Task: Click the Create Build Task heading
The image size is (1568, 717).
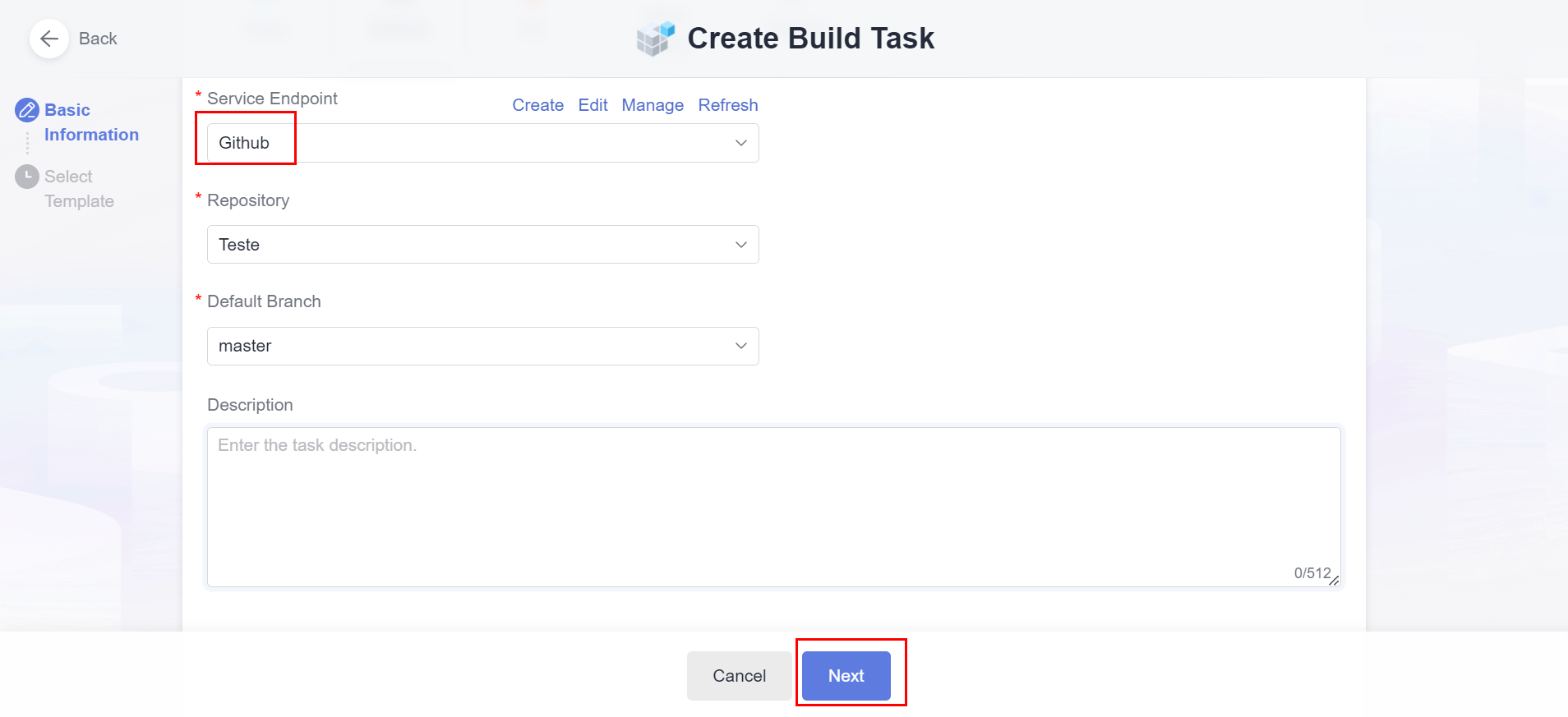Action: [810, 39]
